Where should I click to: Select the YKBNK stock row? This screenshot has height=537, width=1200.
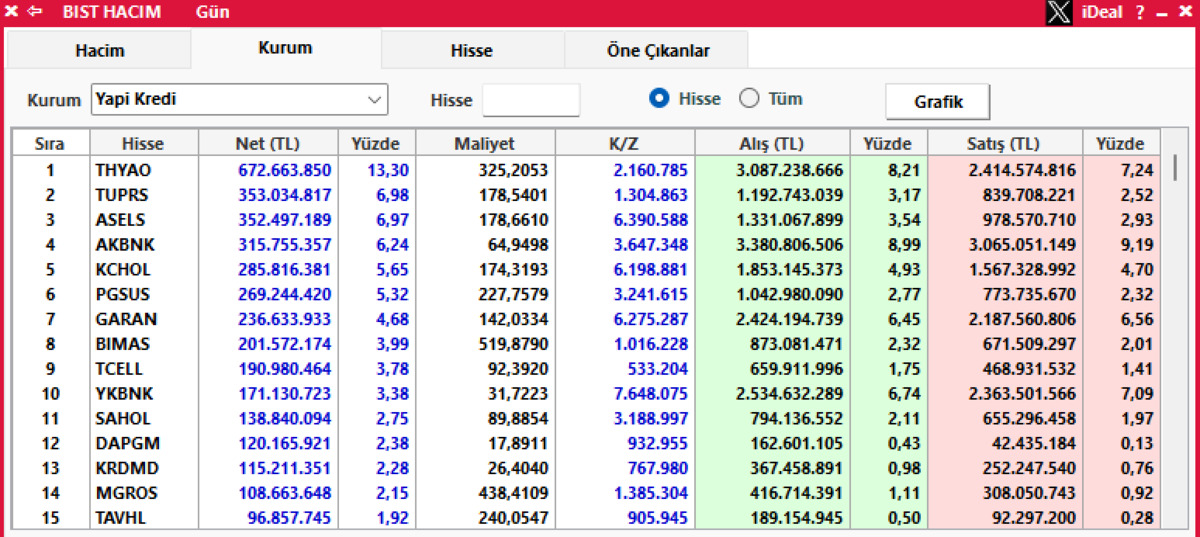tap(586, 393)
